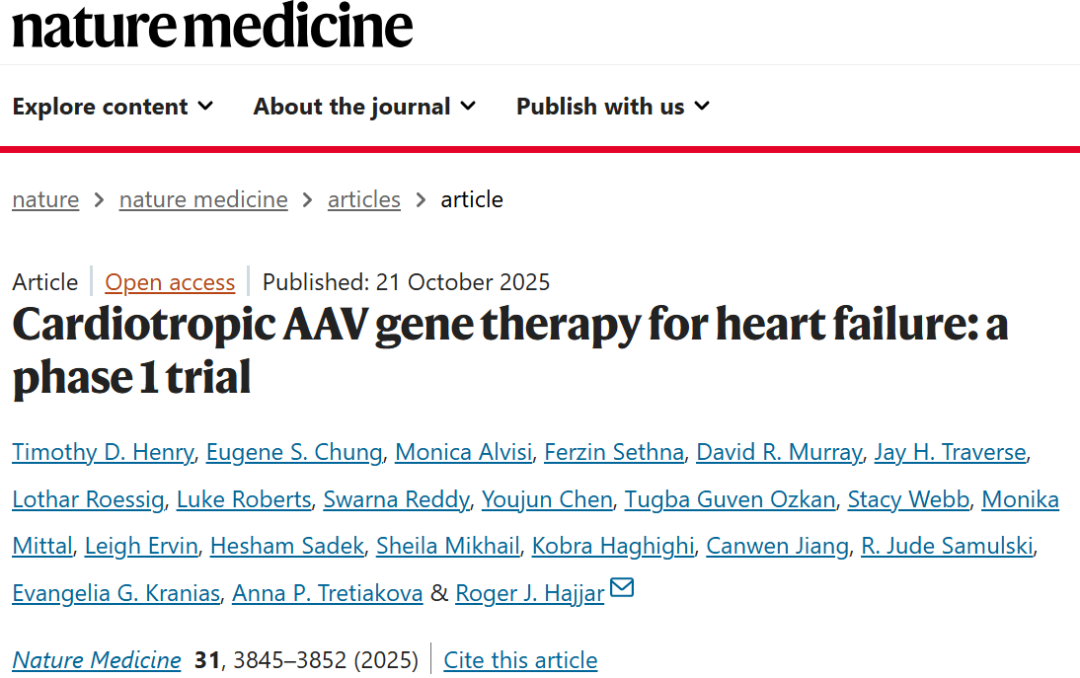Open the nature medicine breadcrumb
The height and width of the screenshot is (678, 1080).
pos(203,200)
